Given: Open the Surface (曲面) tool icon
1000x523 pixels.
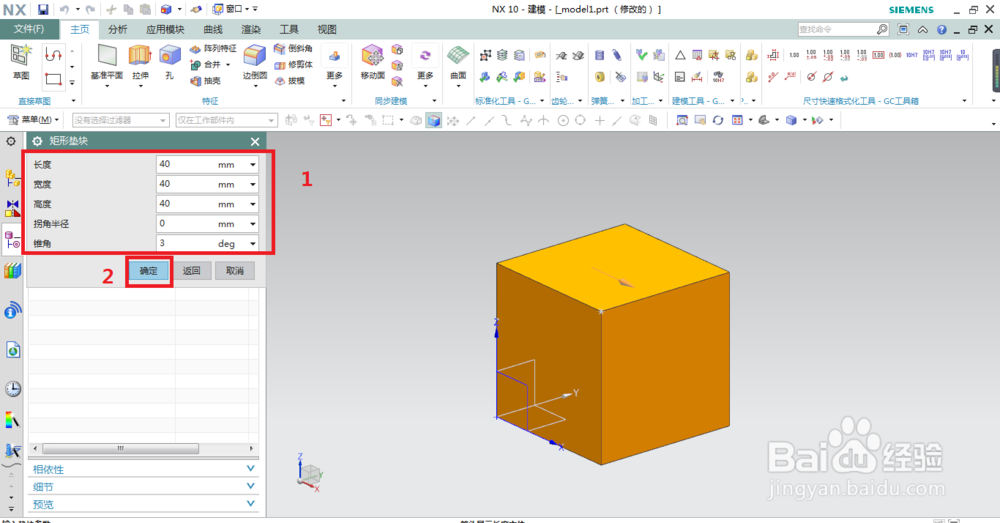Looking at the screenshot, I should pyautogui.click(x=458, y=55).
